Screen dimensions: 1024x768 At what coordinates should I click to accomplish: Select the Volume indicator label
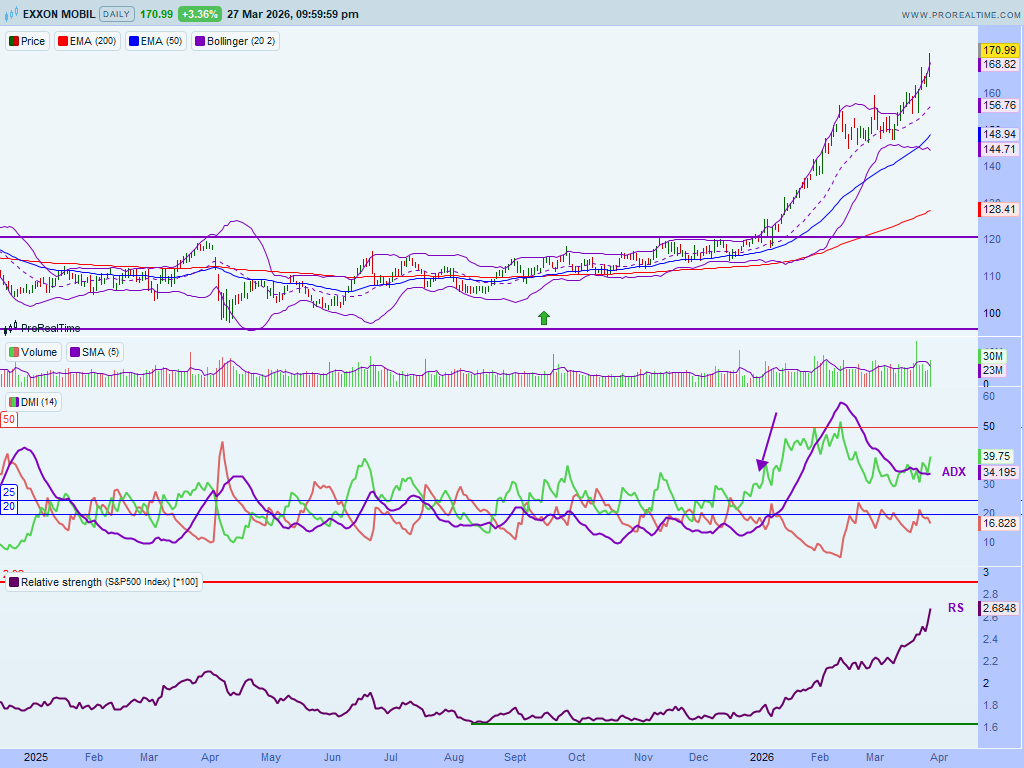(34, 352)
